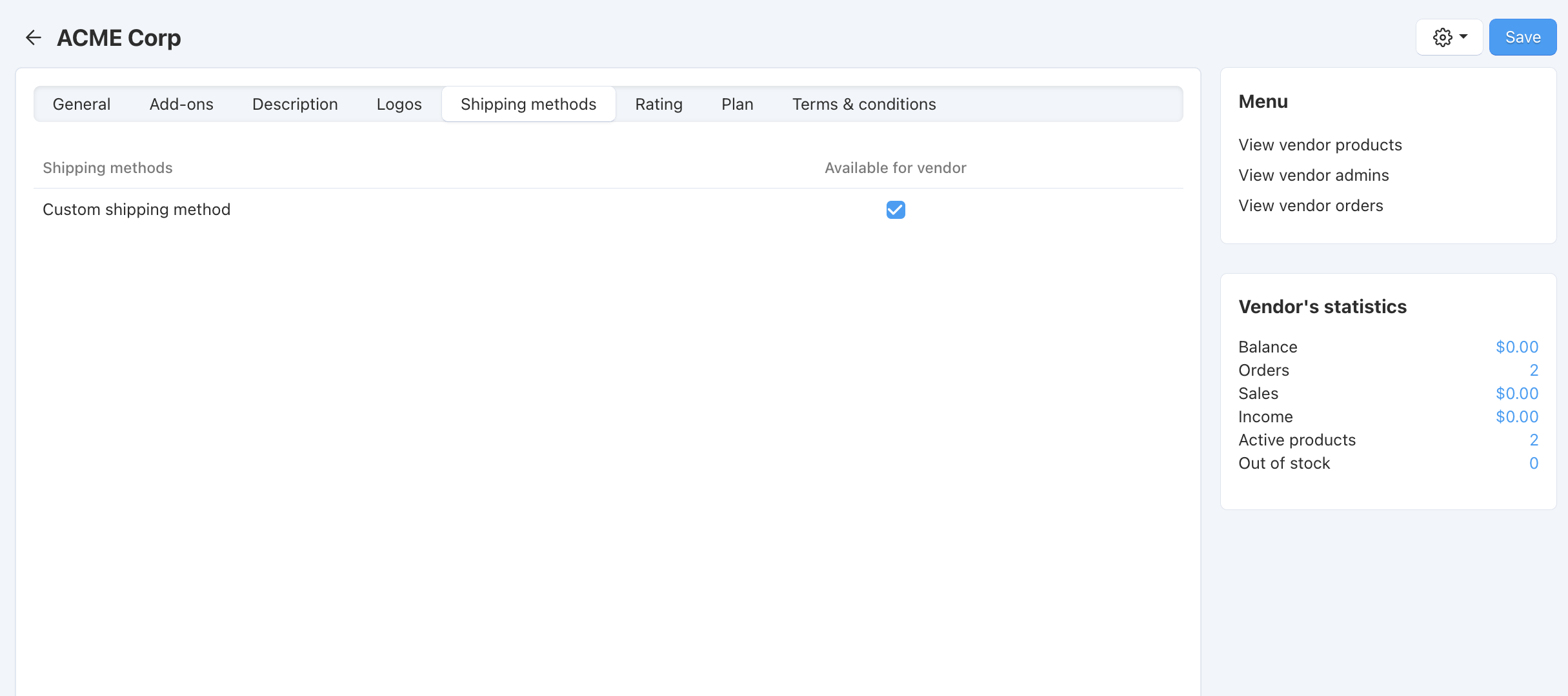The width and height of the screenshot is (1568, 696).
Task: Switch to the Plan tab
Action: tap(738, 104)
